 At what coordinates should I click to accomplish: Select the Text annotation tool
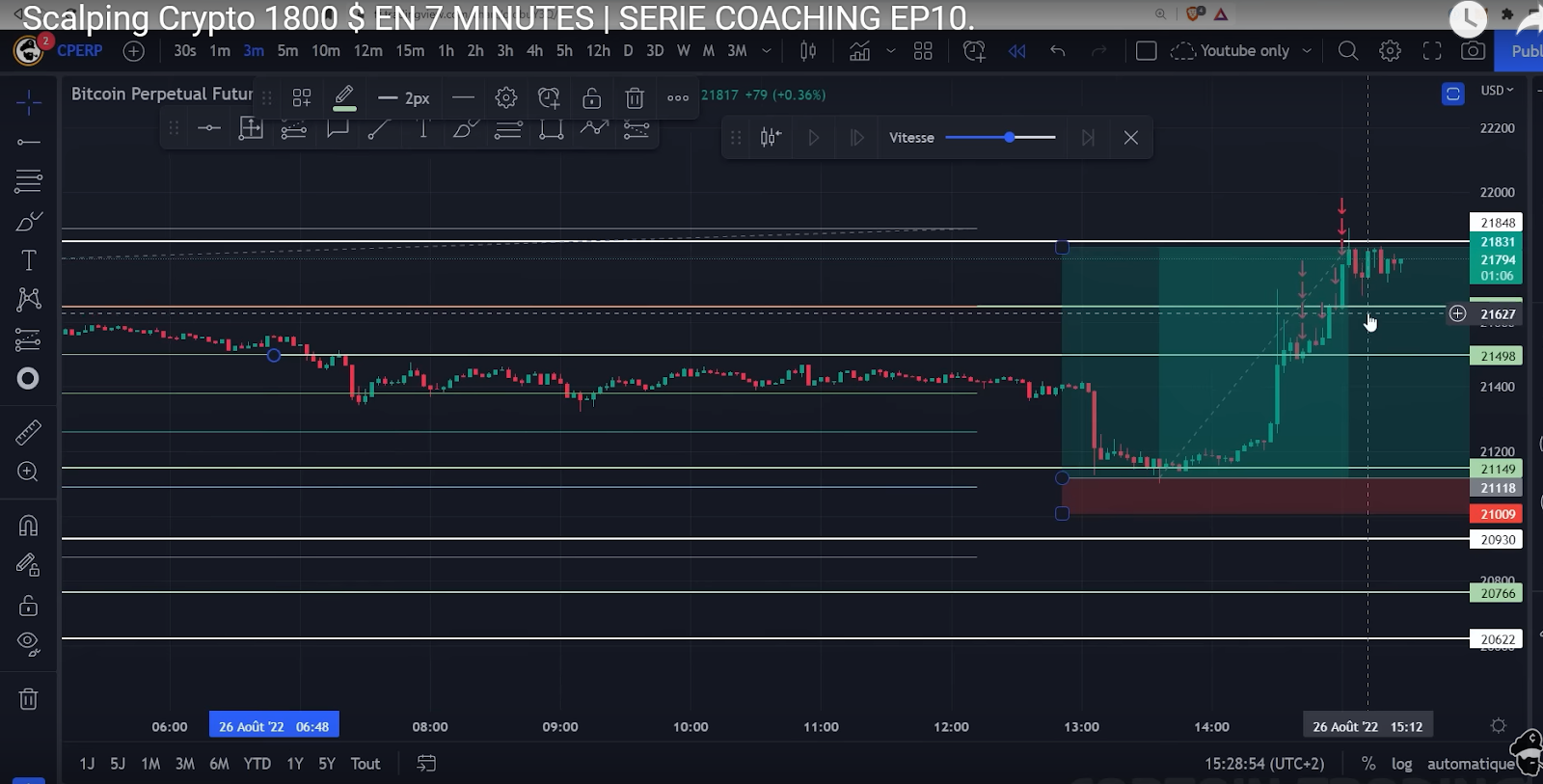point(28,260)
